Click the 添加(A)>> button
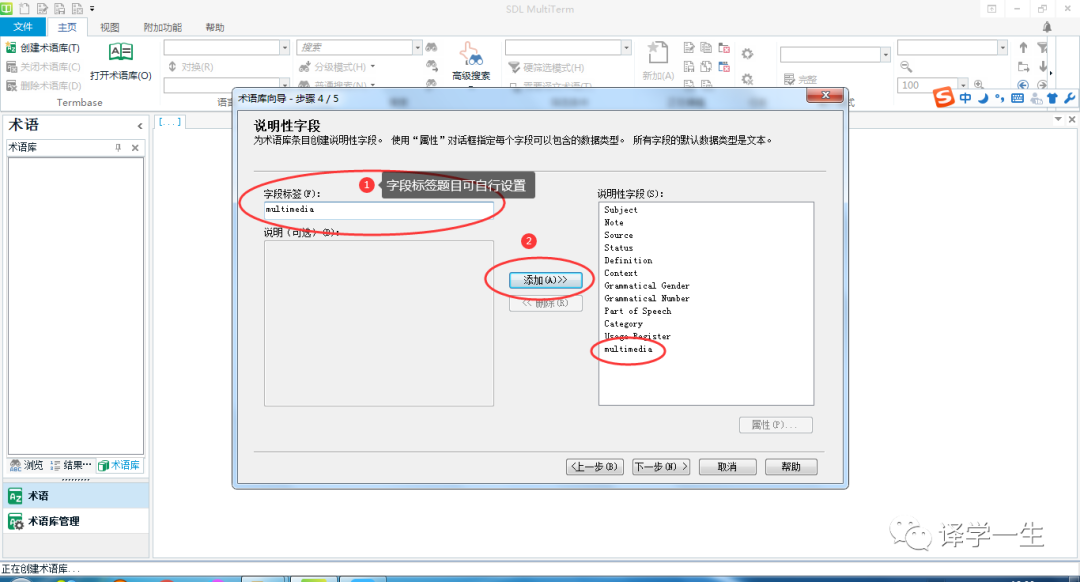The image size is (1080, 582). 546,280
